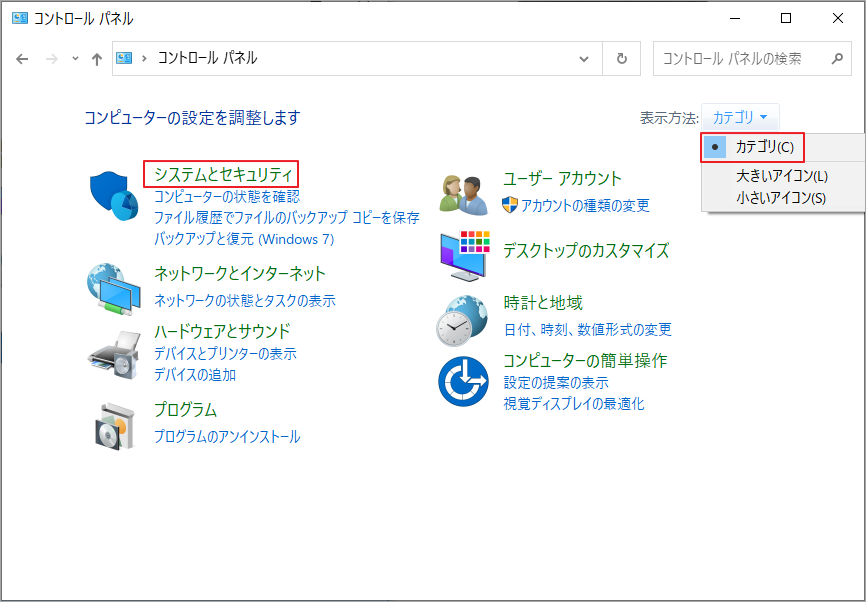The height and width of the screenshot is (602, 866).
Task: Click アカウントの種類の変更 link
Action: tap(585, 205)
